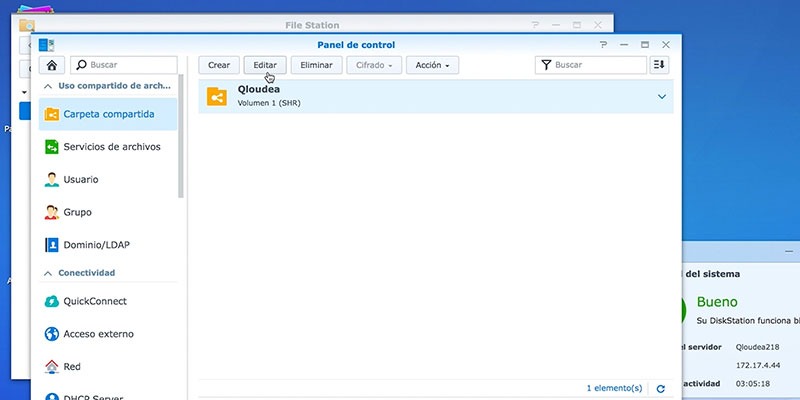
Task: Click the Editar button
Action: (x=265, y=65)
